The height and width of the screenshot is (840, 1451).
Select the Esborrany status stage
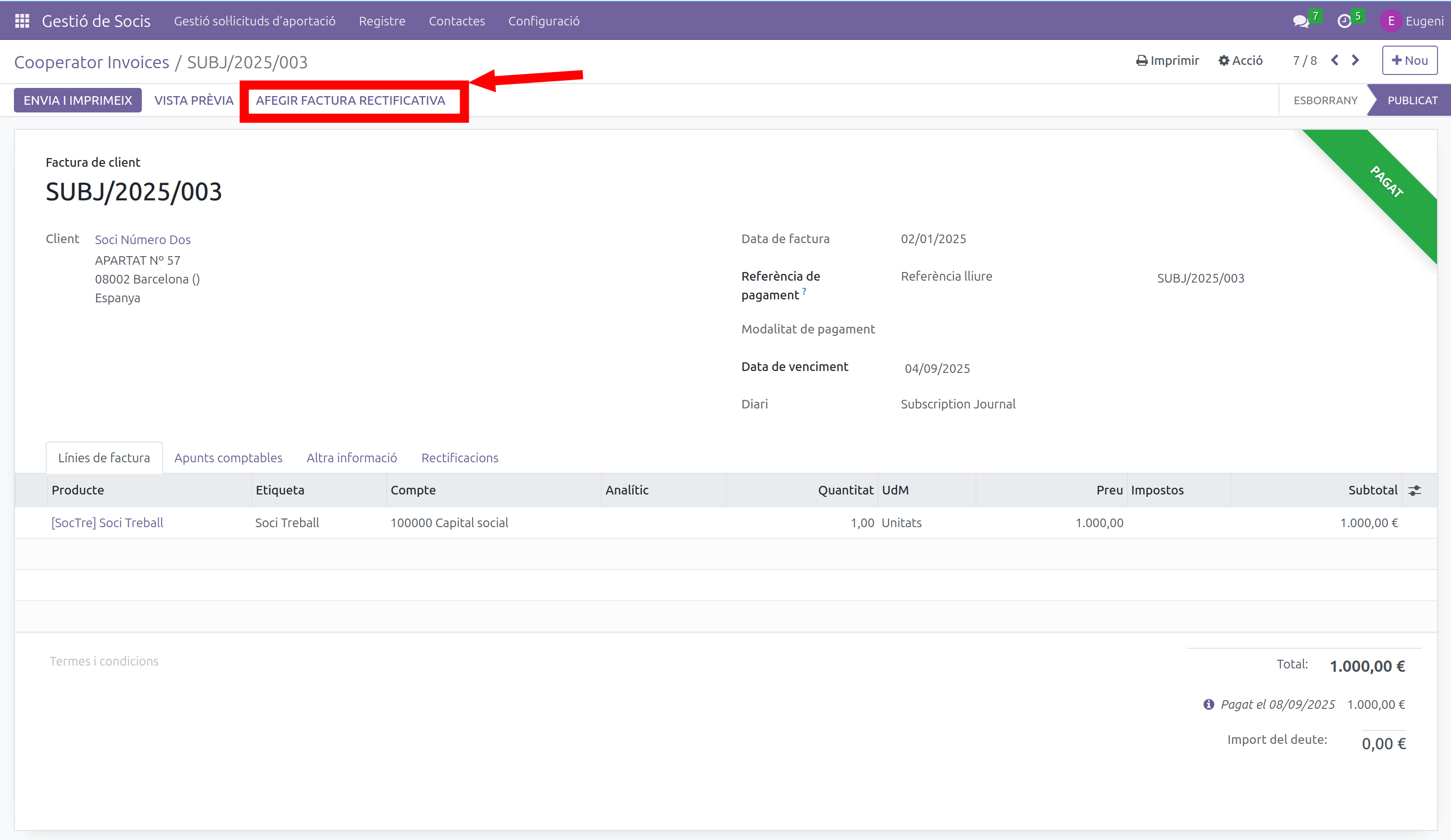(1325, 101)
